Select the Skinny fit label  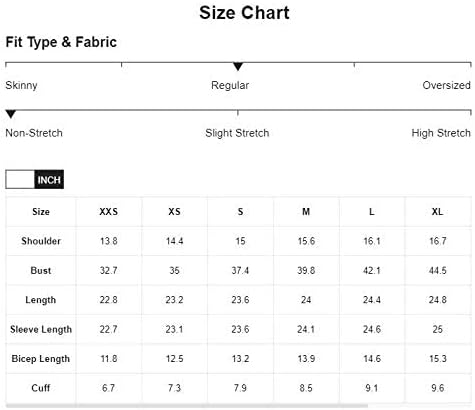coord(21,85)
